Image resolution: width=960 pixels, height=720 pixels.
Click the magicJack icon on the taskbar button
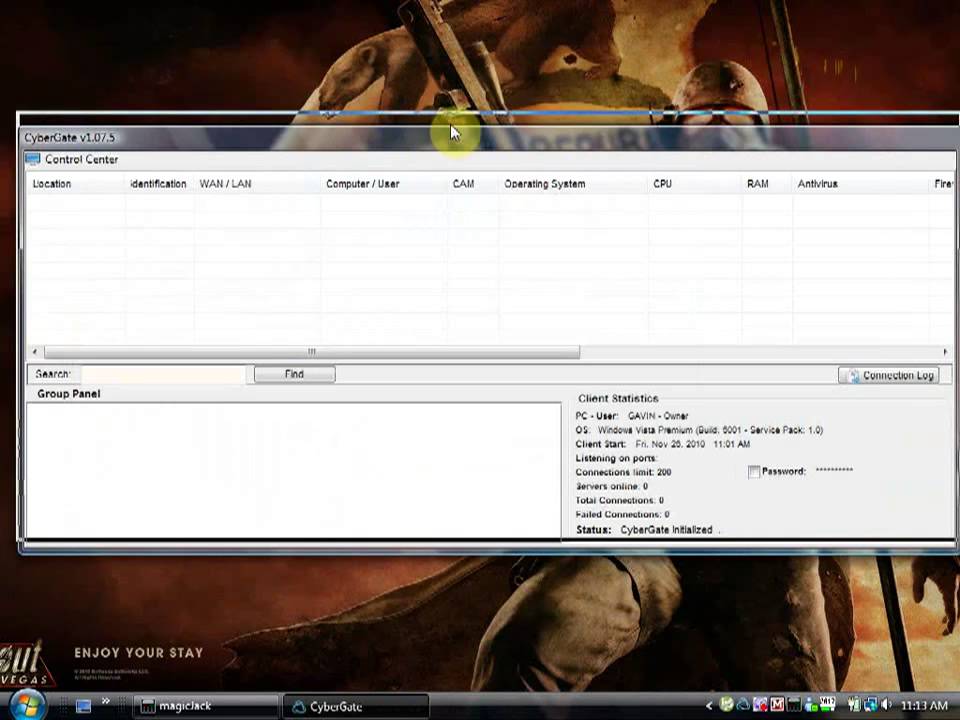coord(148,706)
